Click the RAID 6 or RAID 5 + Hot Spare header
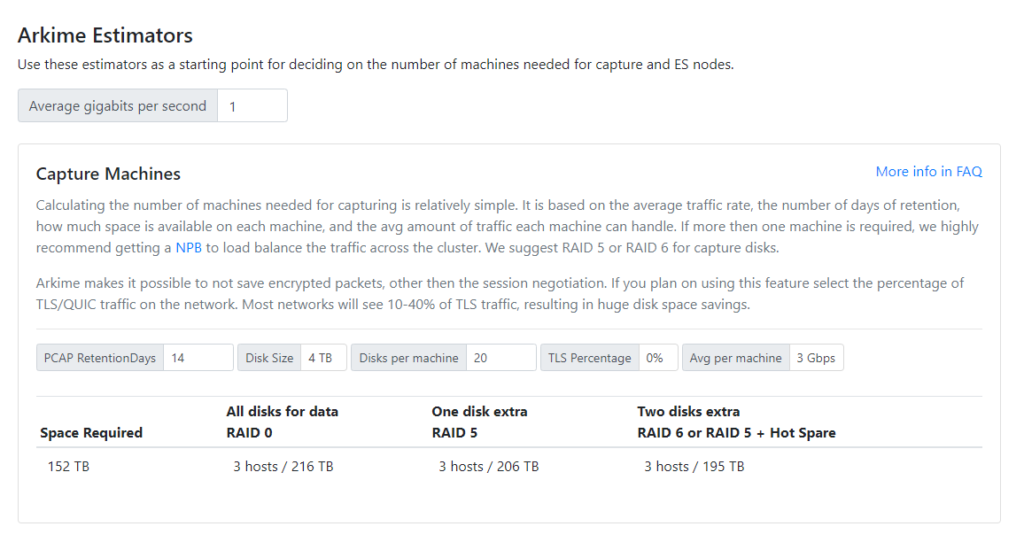 pos(737,433)
